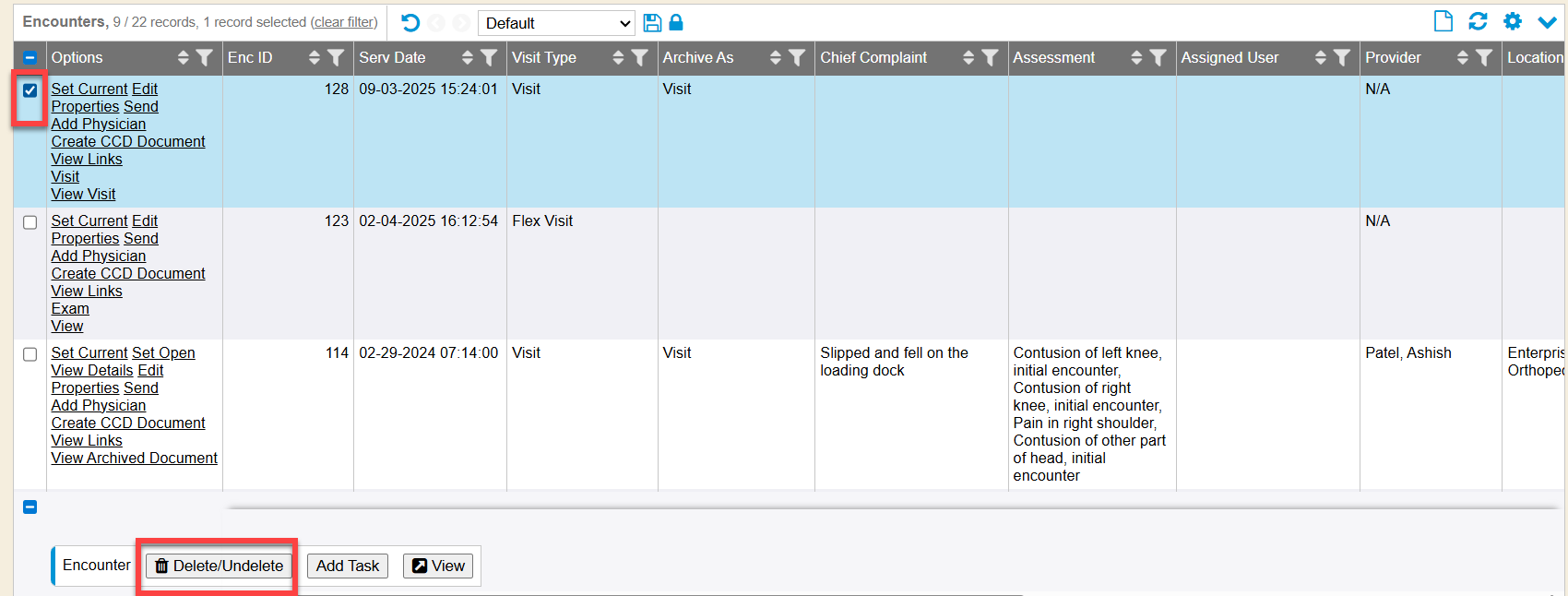Click the Delete/Undelete button
The image size is (1568, 596).
tap(219, 566)
